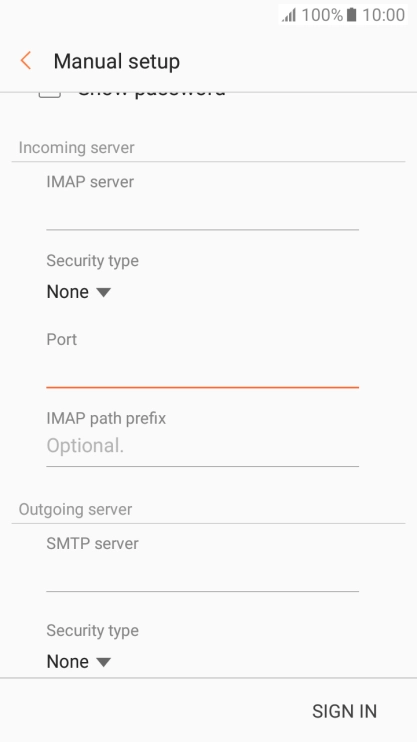Focus the IMAP path prefix Optional field
This screenshot has height=742, width=417.
203,446
